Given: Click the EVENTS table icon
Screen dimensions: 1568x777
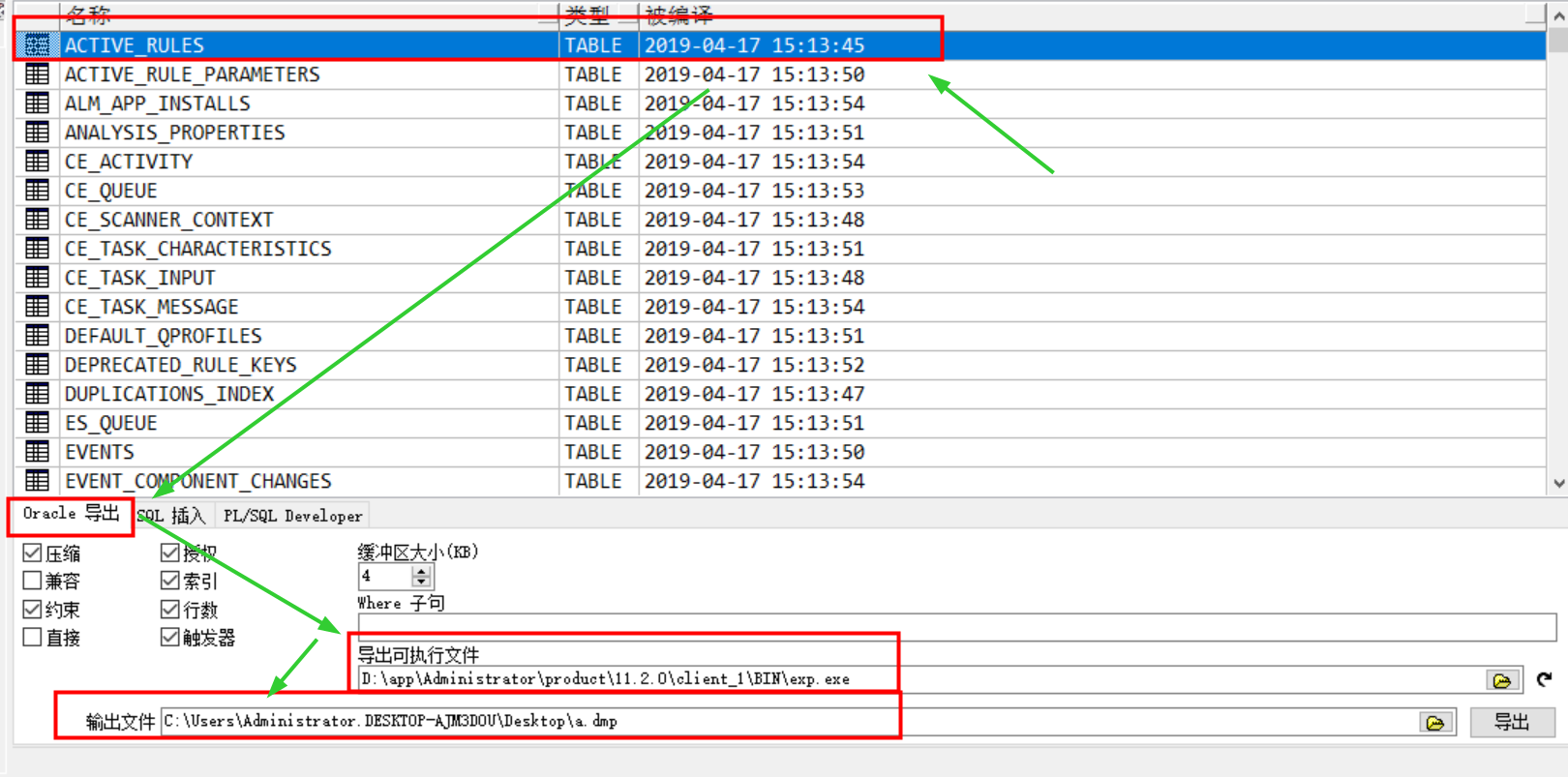Looking at the screenshot, I should (37, 451).
